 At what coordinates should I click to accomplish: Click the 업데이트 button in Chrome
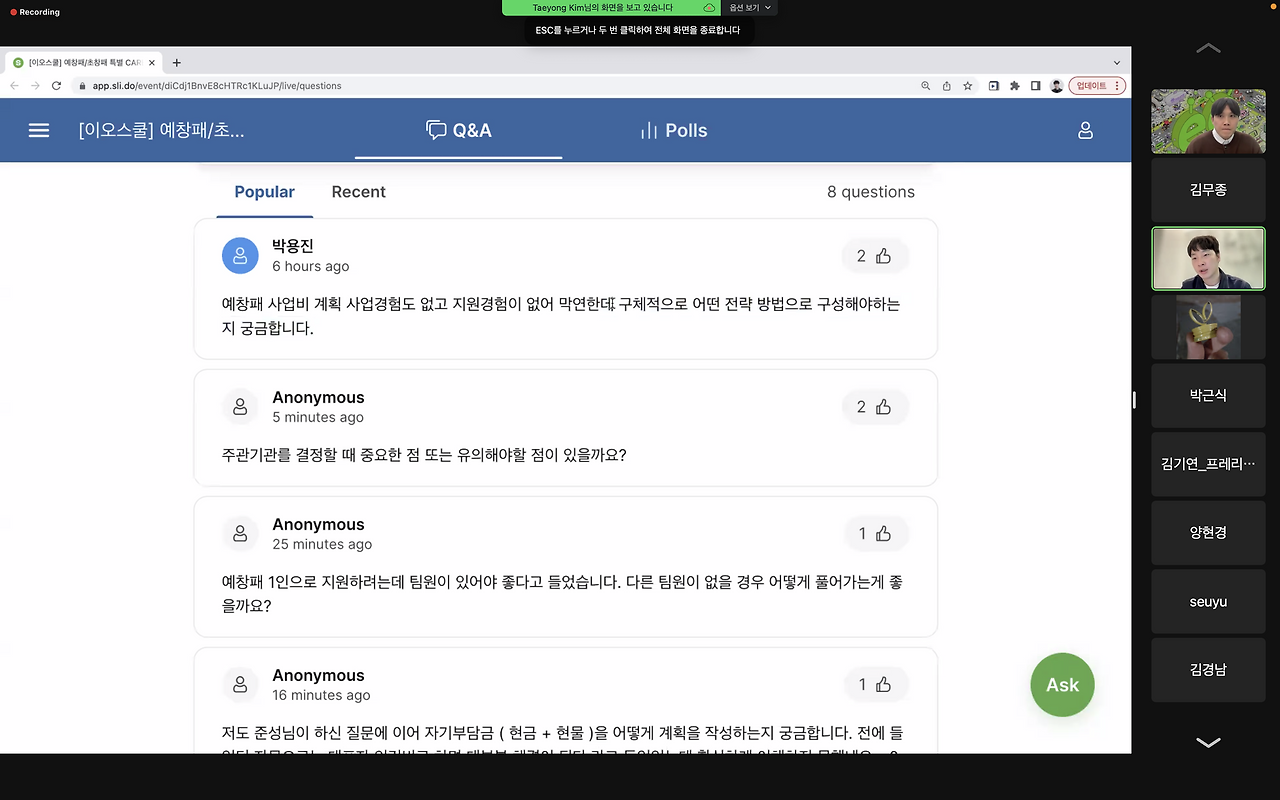point(1091,86)
